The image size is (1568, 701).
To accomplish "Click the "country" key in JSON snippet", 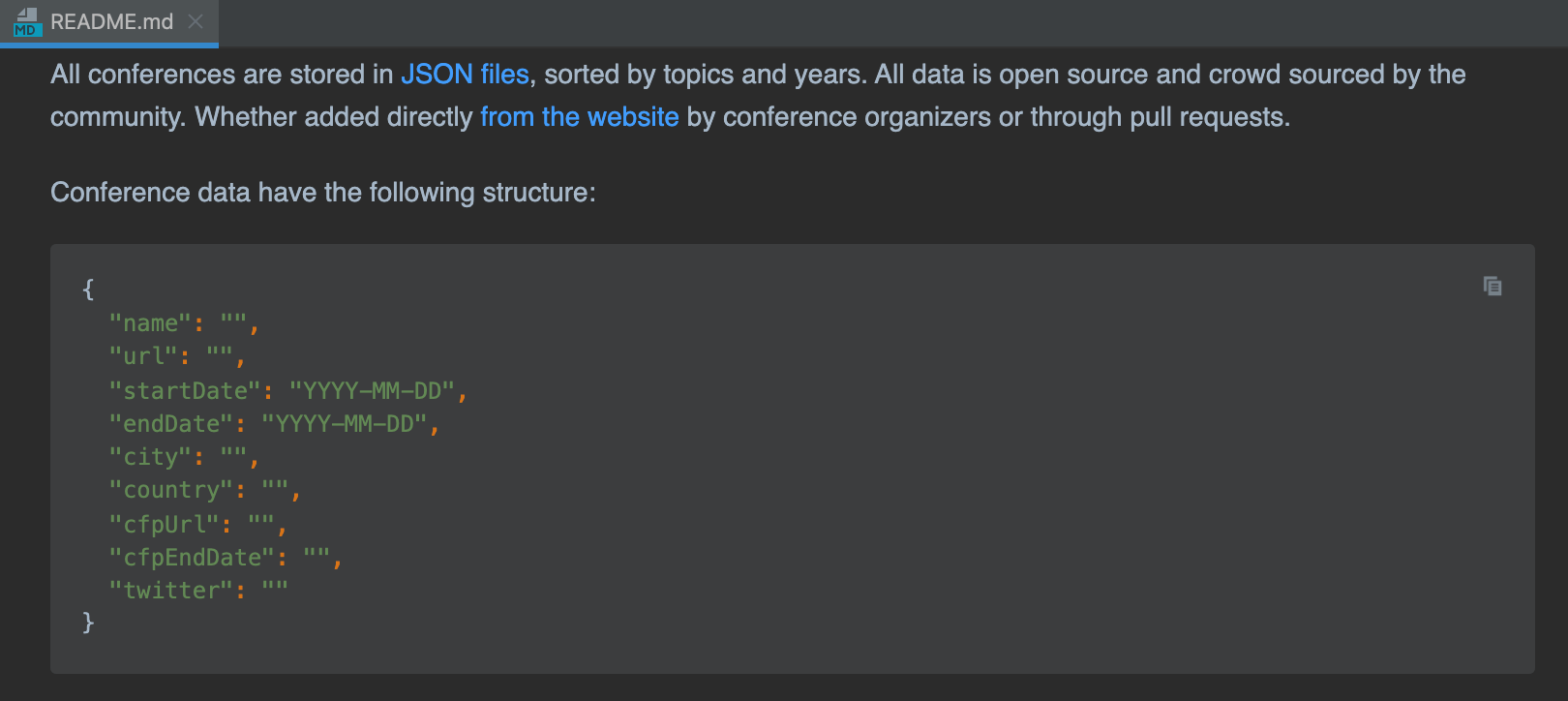I will 170,490.
